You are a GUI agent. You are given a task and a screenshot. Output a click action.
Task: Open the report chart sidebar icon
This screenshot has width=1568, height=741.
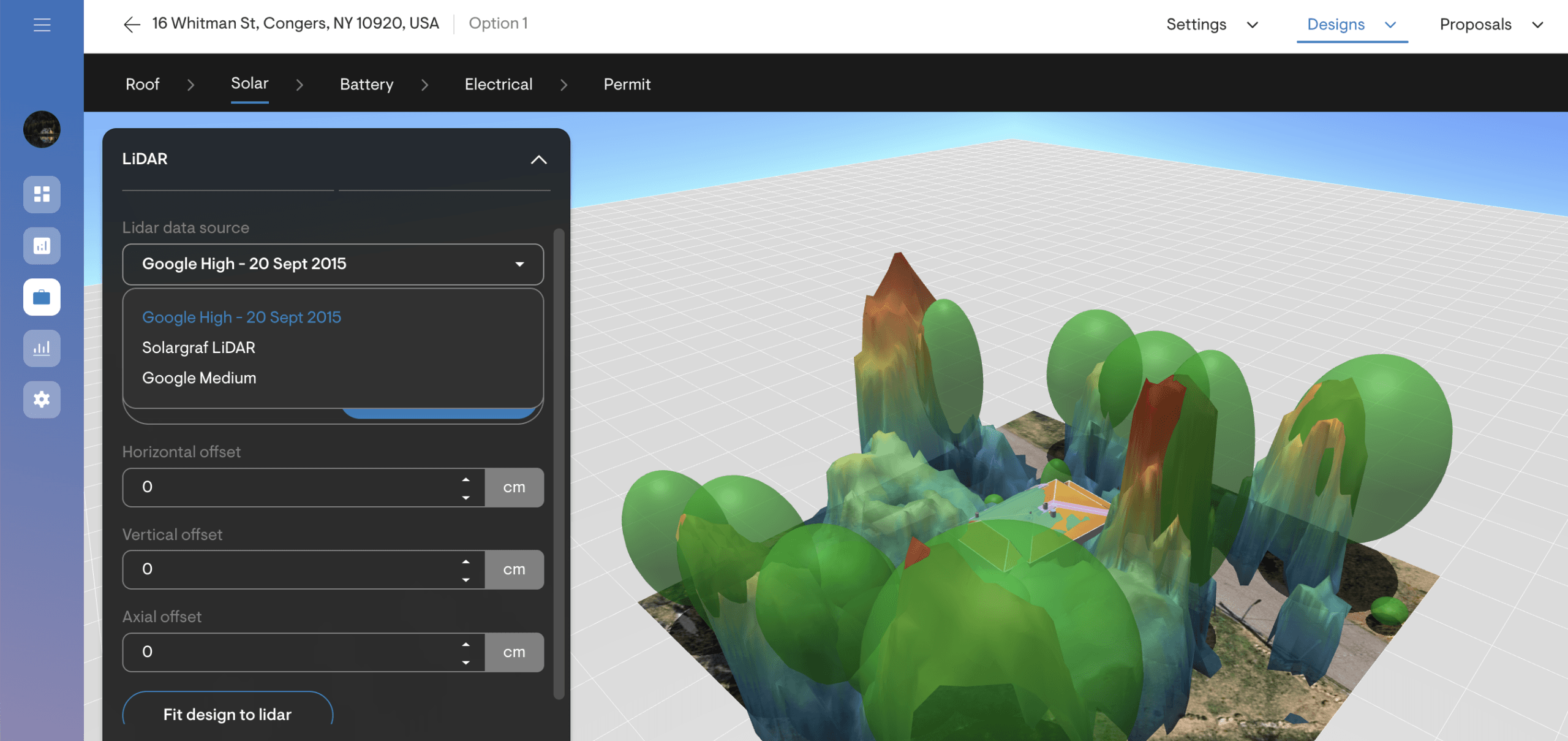click(x=42, y=246)
